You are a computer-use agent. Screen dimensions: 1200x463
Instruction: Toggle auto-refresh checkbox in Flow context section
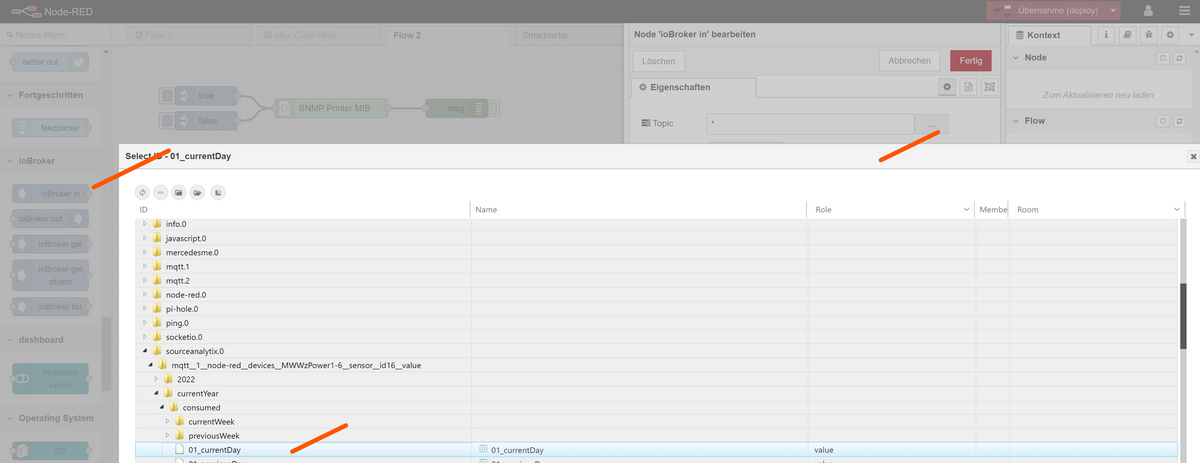[x=1163, y=121]
